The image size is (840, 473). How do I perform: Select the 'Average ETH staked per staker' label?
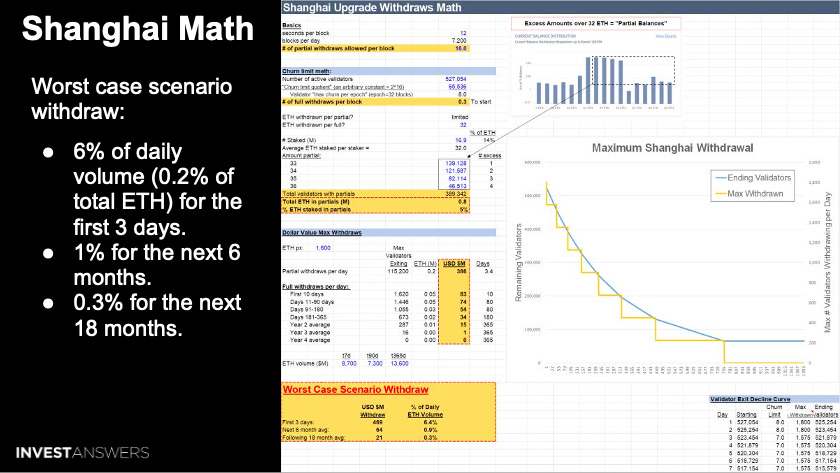tap(326, 148)
